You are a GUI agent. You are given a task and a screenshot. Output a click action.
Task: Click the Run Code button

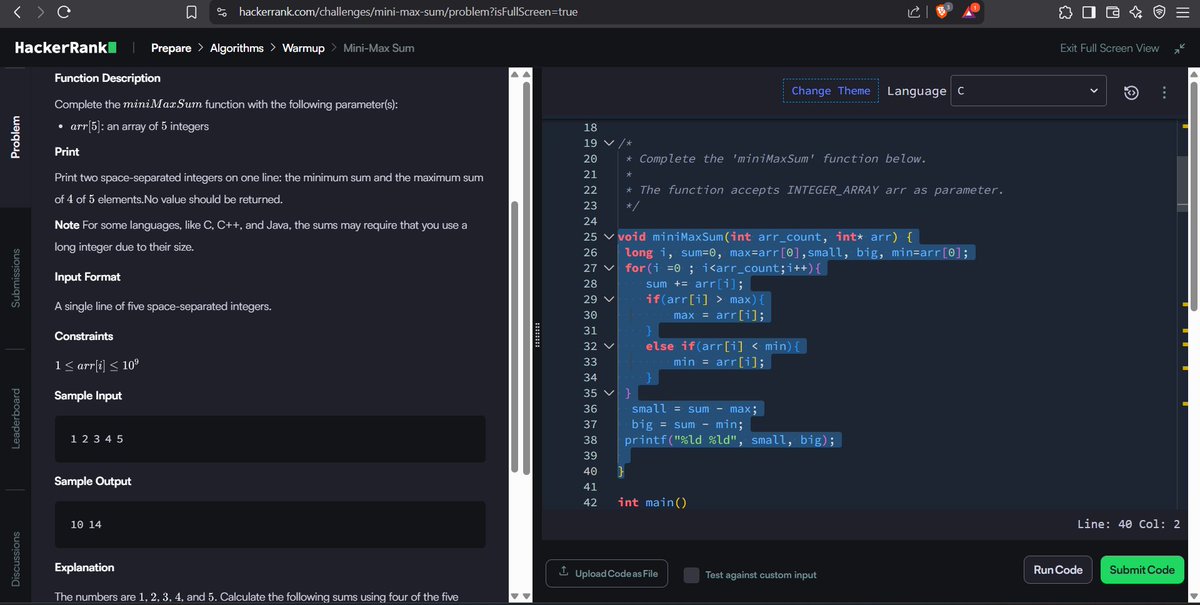pos(1058,570)
